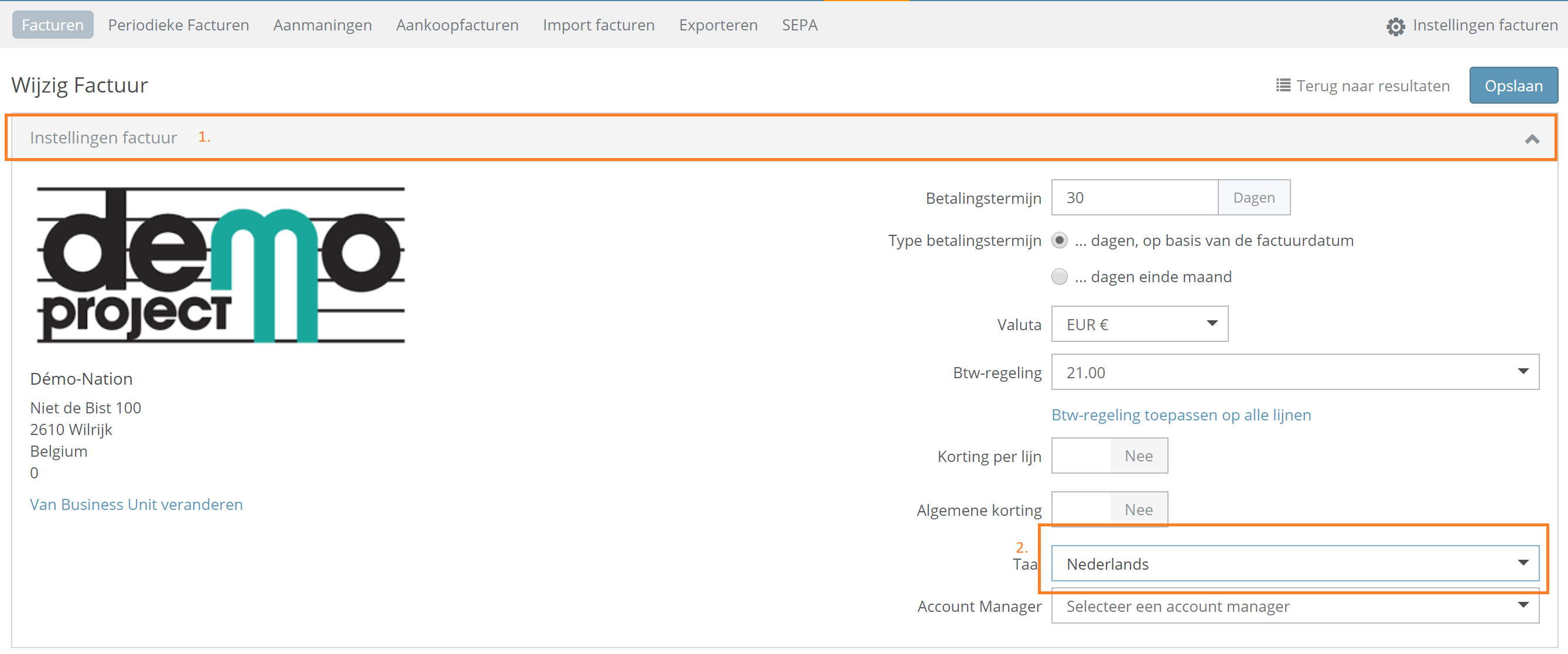Click the Belgium country text
Viewport: 1568px width, 654px height.
59,451
